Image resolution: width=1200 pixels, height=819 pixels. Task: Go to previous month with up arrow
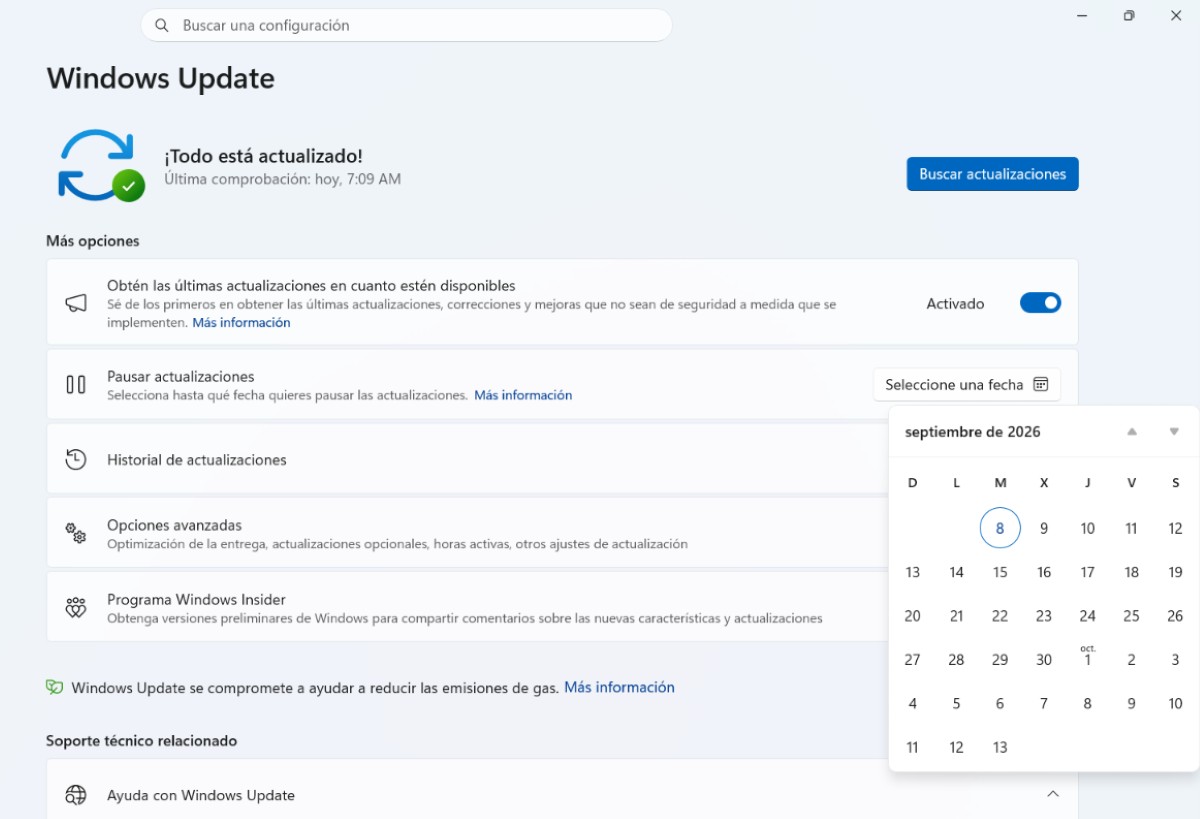1132,432
